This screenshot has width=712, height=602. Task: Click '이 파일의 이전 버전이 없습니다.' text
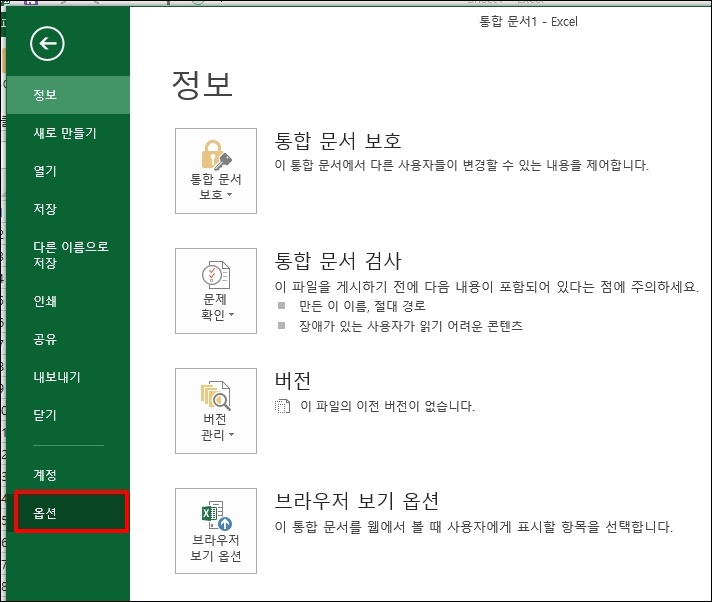point(387,406)
